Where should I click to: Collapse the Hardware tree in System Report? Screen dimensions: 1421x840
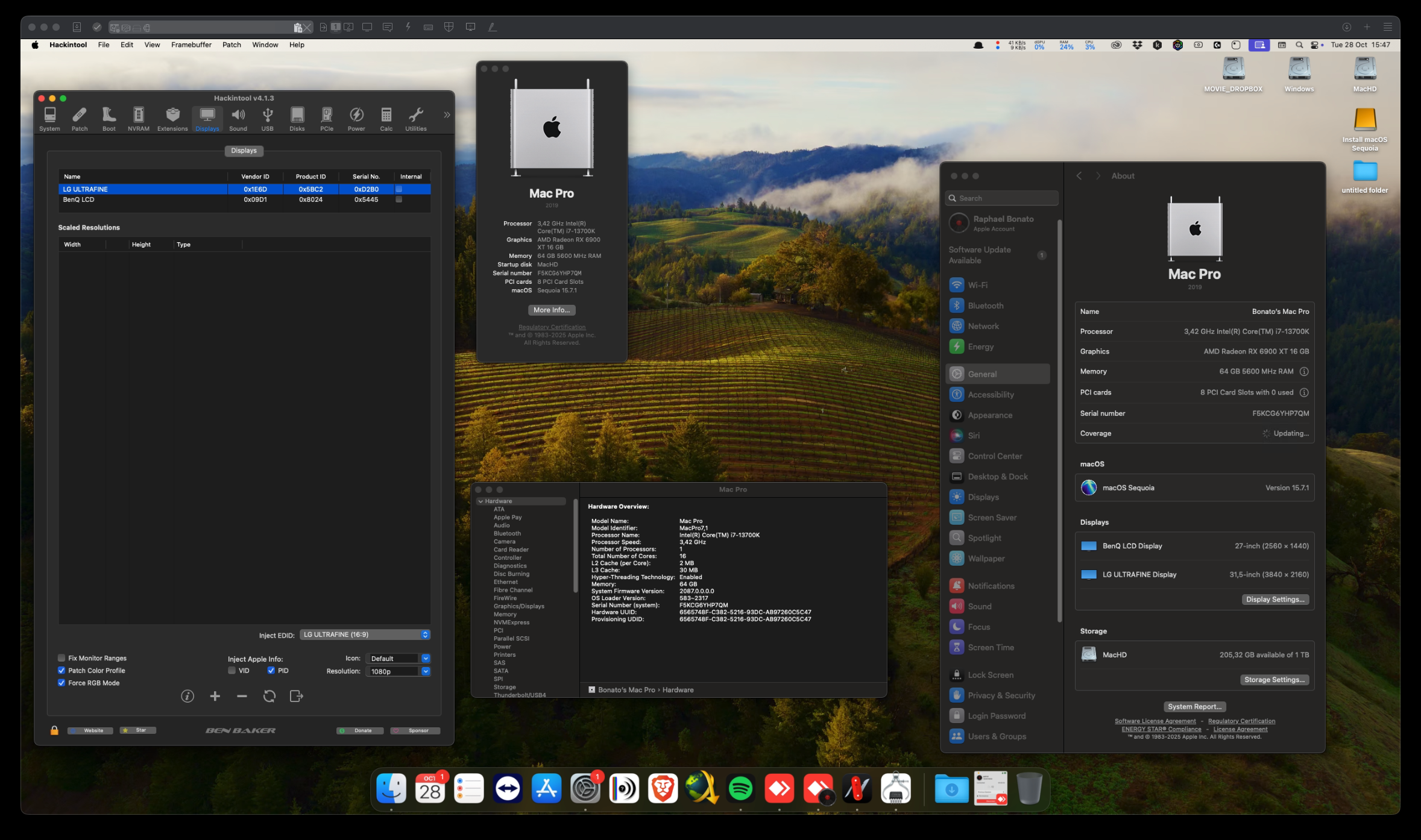(480, 501)
